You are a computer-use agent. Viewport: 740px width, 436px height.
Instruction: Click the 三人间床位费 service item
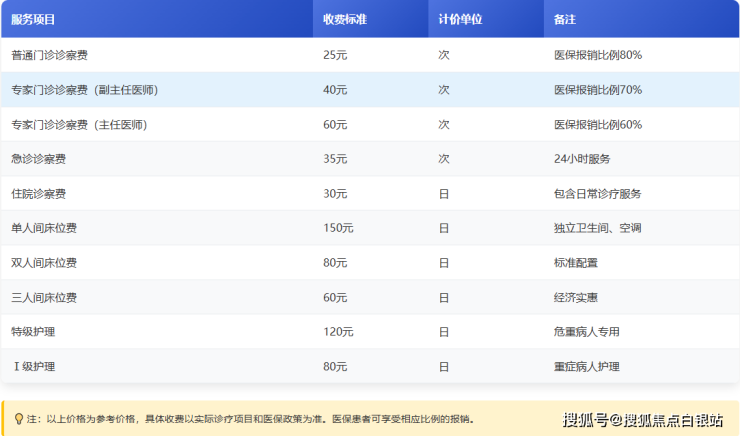[x=43, y=298]
